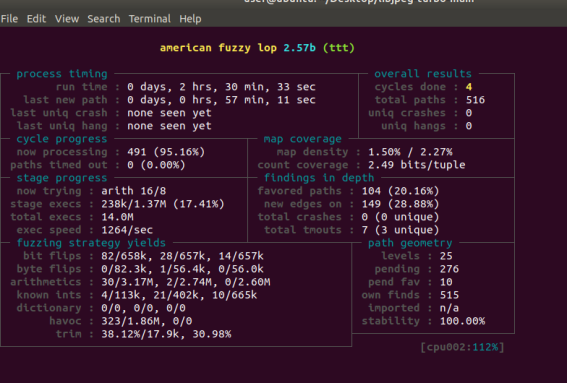Click the favored paths value
The image size is (567, 384).
[x=400, y=191]
